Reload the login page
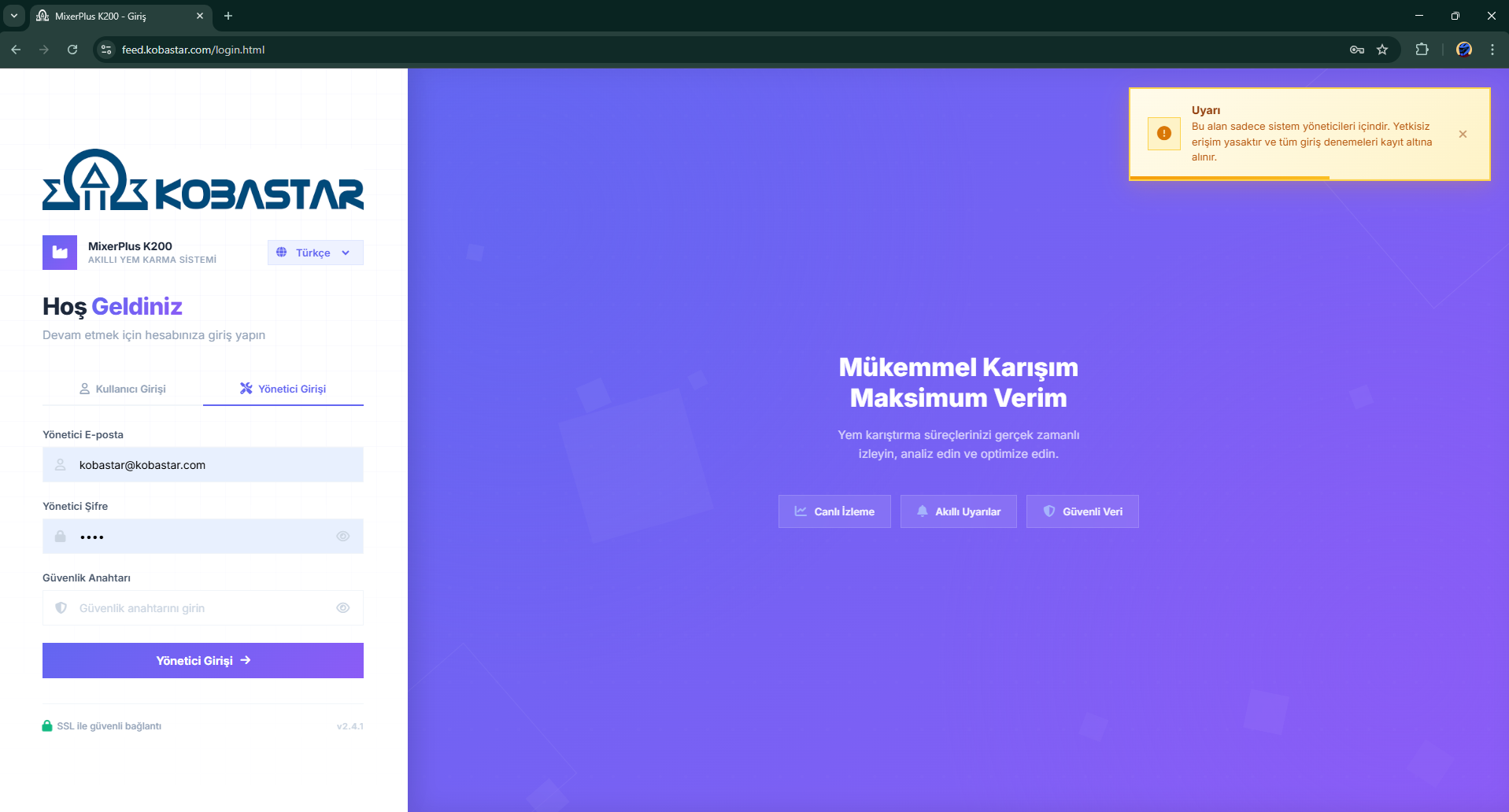Screen dimensions: 1509x812 [x=72, y=50]
